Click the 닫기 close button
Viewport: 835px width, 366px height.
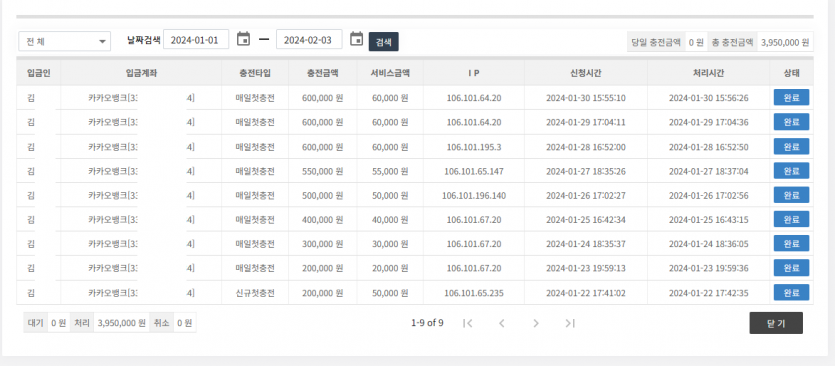tap(776, 323)
